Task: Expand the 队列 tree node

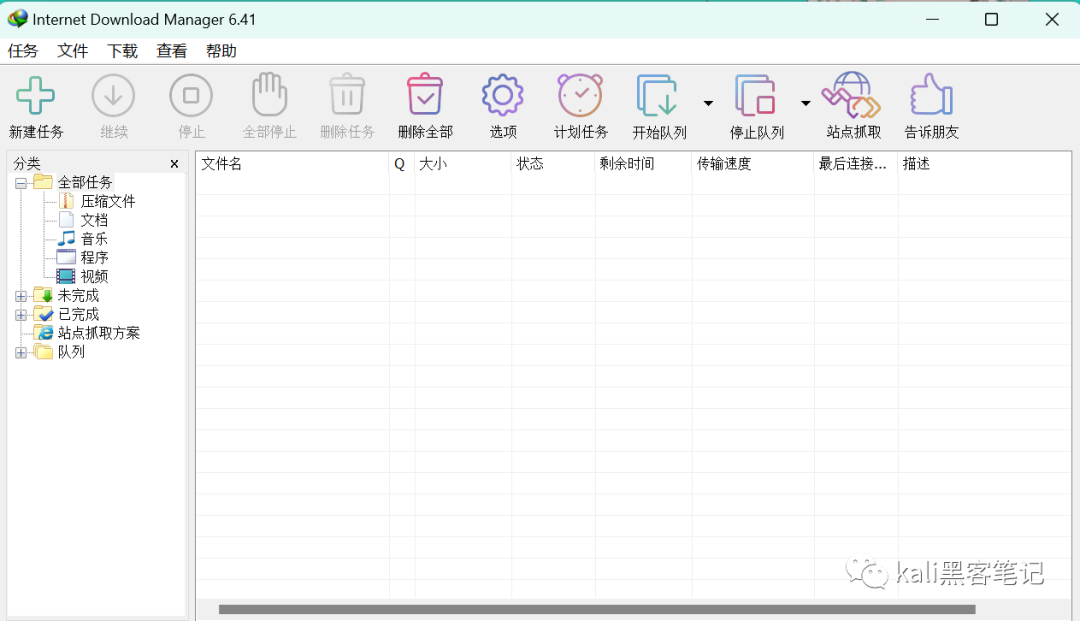Action: pos(21,352)
